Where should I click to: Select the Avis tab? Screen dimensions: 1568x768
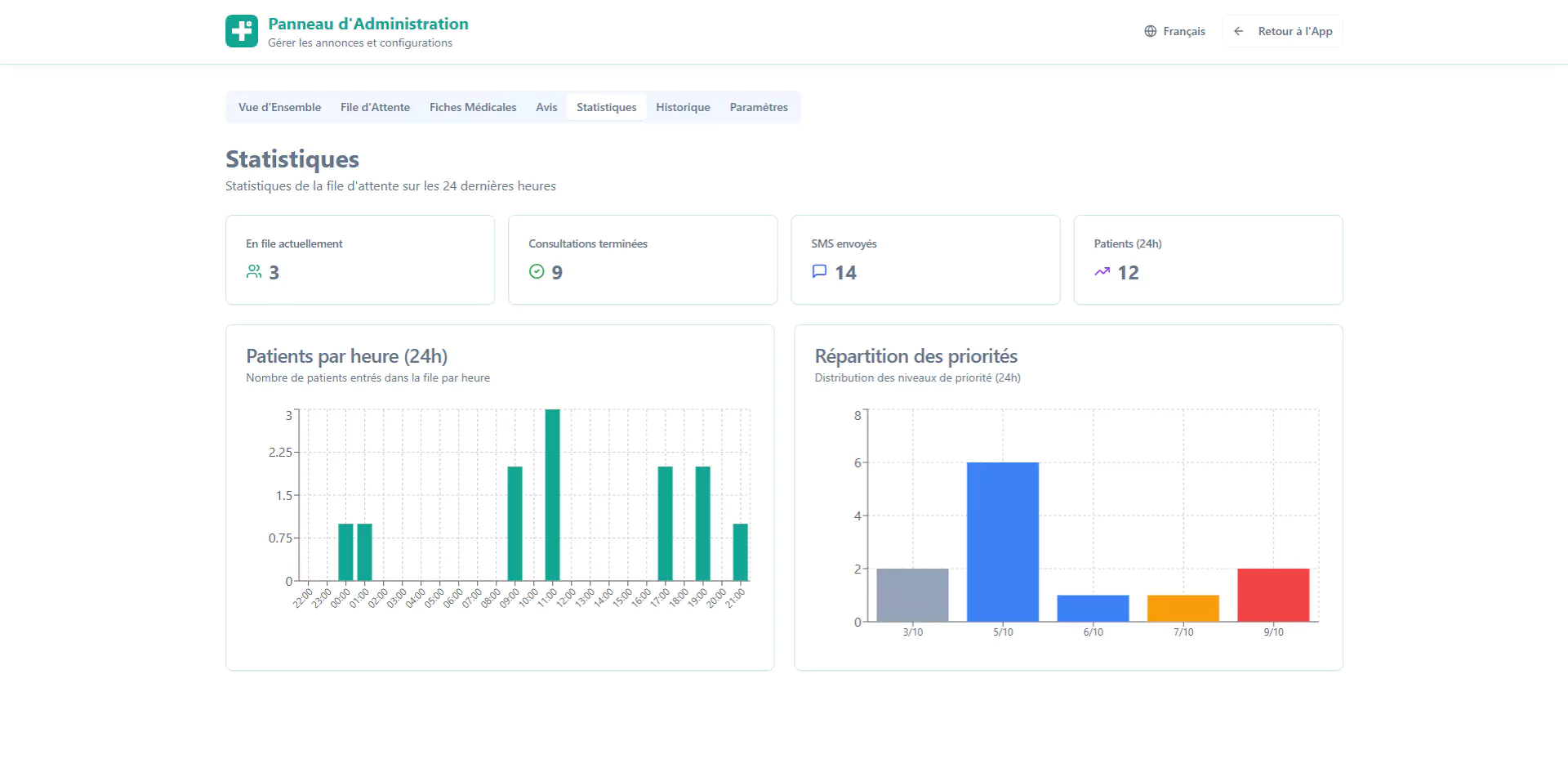546,107
